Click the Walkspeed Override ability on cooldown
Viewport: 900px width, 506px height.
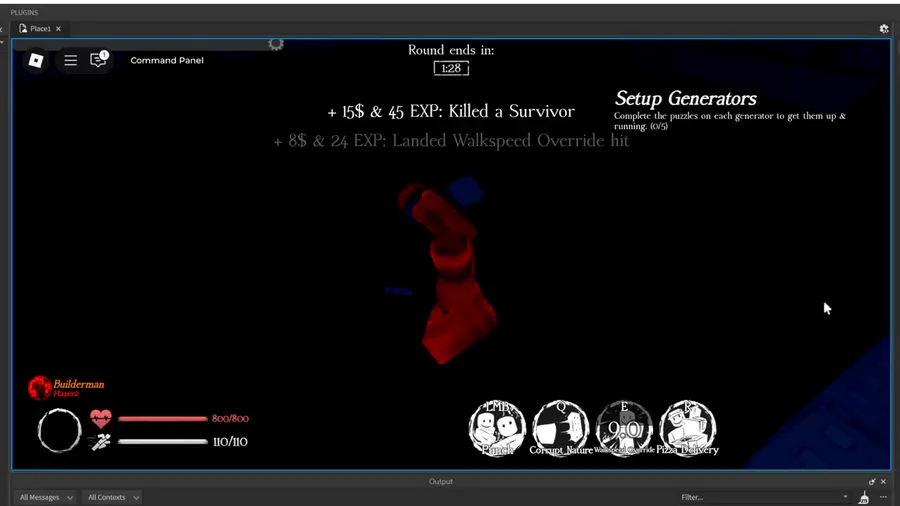coord(624,429)
